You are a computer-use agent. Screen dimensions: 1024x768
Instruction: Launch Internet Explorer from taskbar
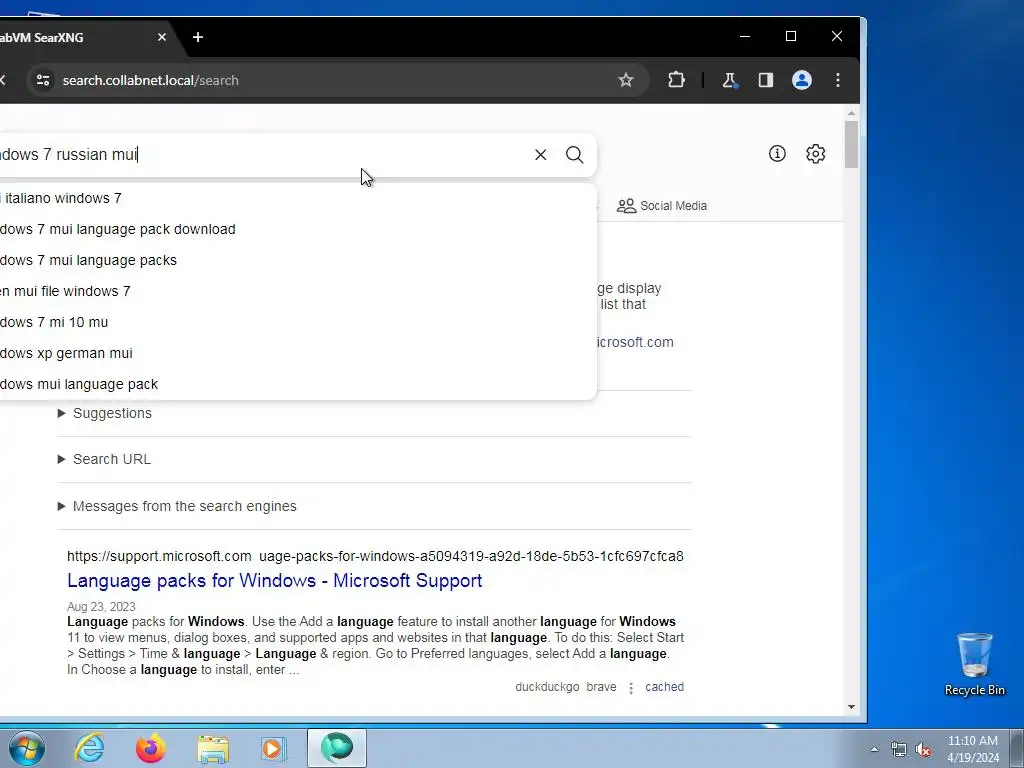[x=89, y=748]
